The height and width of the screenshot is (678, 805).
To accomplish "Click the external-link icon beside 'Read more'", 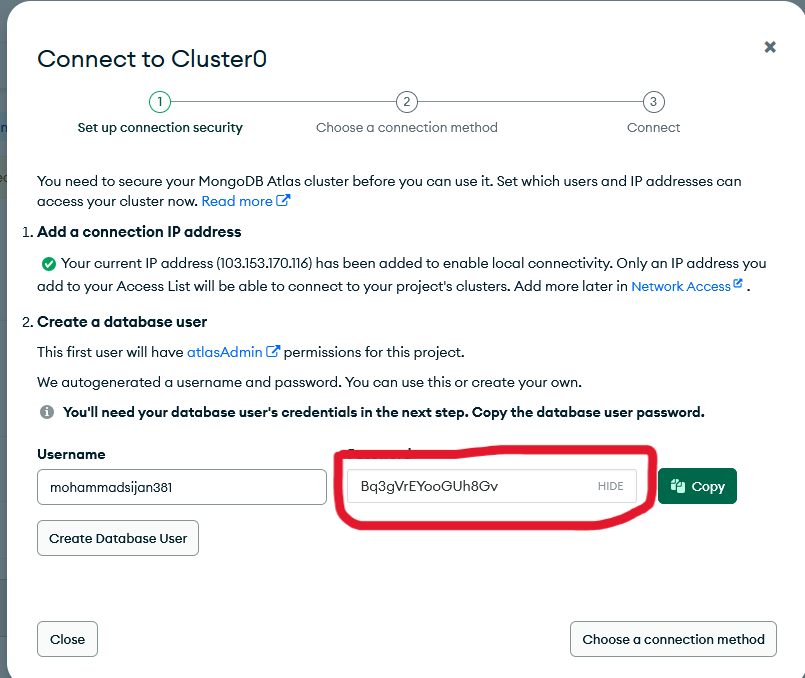I will pyautogui.click(x=284, y=201).
